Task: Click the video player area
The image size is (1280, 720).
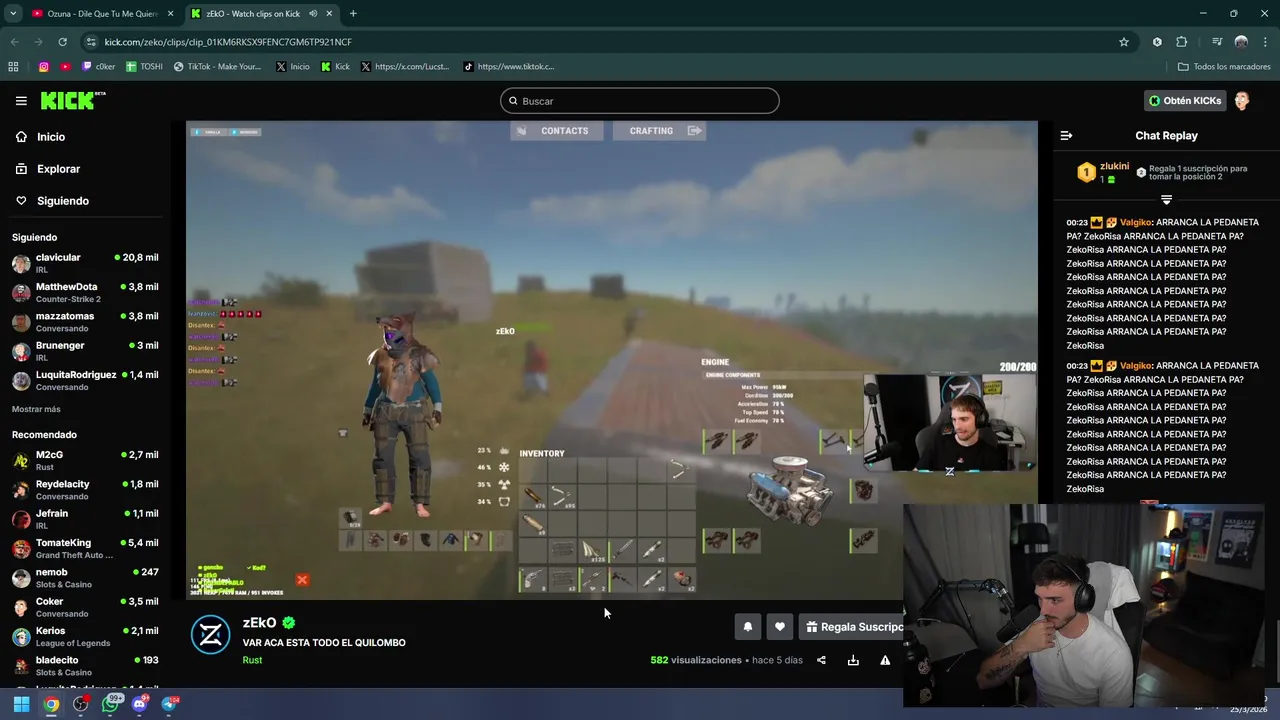Action: 611,360
